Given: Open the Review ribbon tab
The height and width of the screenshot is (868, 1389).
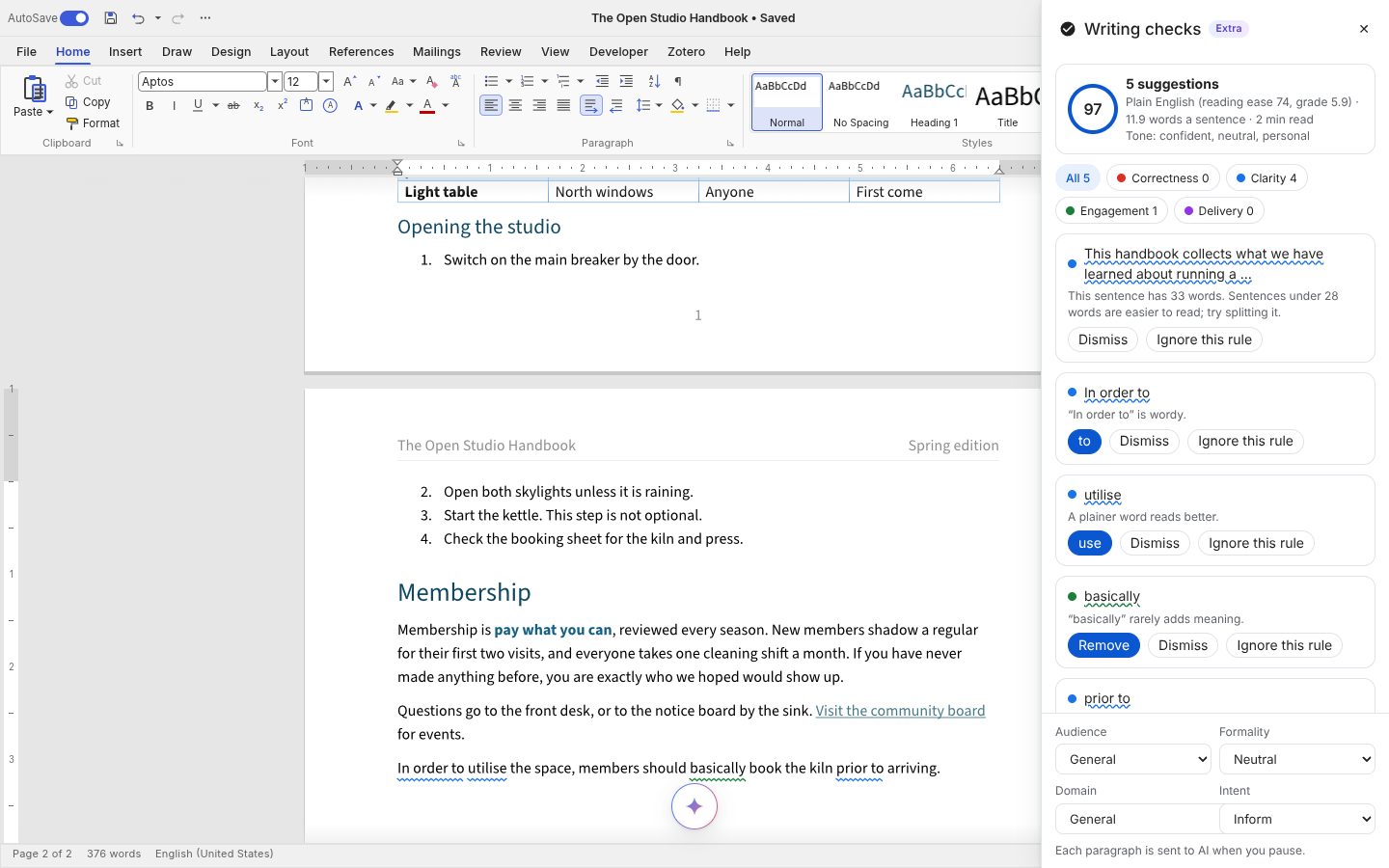Looking at the screenshot, I should coord(501,52).
